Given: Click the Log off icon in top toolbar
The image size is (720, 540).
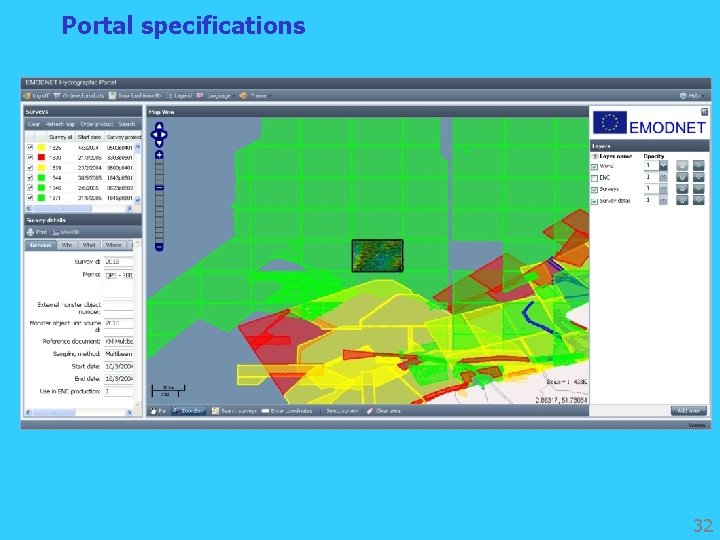Looking at the screenshot, I should 27,96.
